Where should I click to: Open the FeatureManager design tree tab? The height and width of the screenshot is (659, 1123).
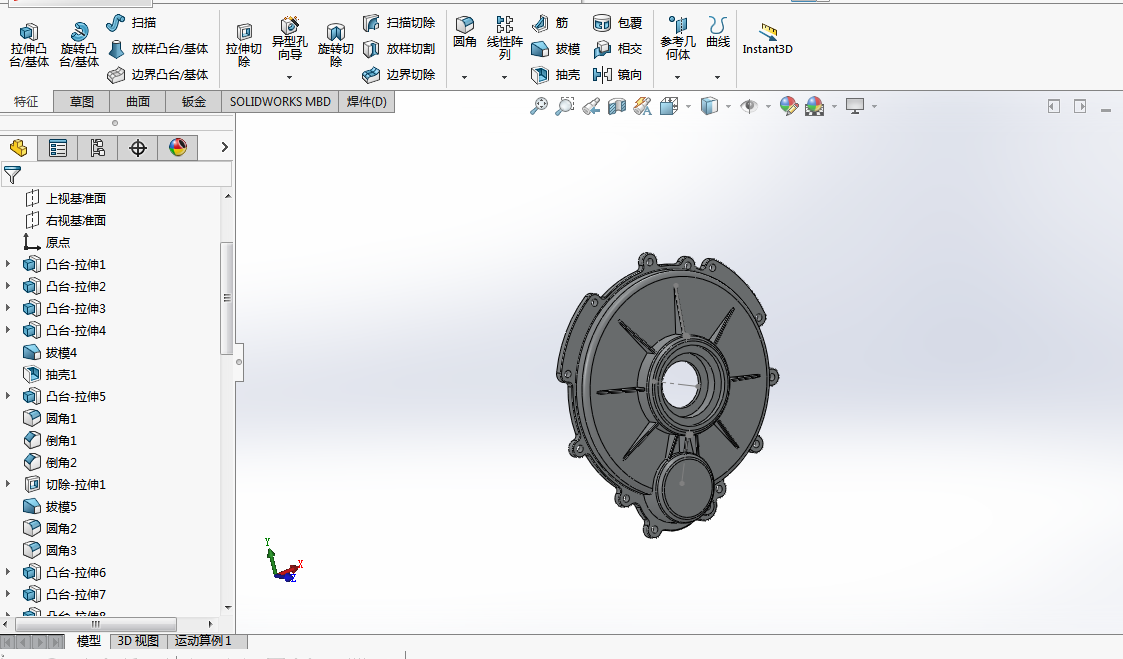(19, 148)
